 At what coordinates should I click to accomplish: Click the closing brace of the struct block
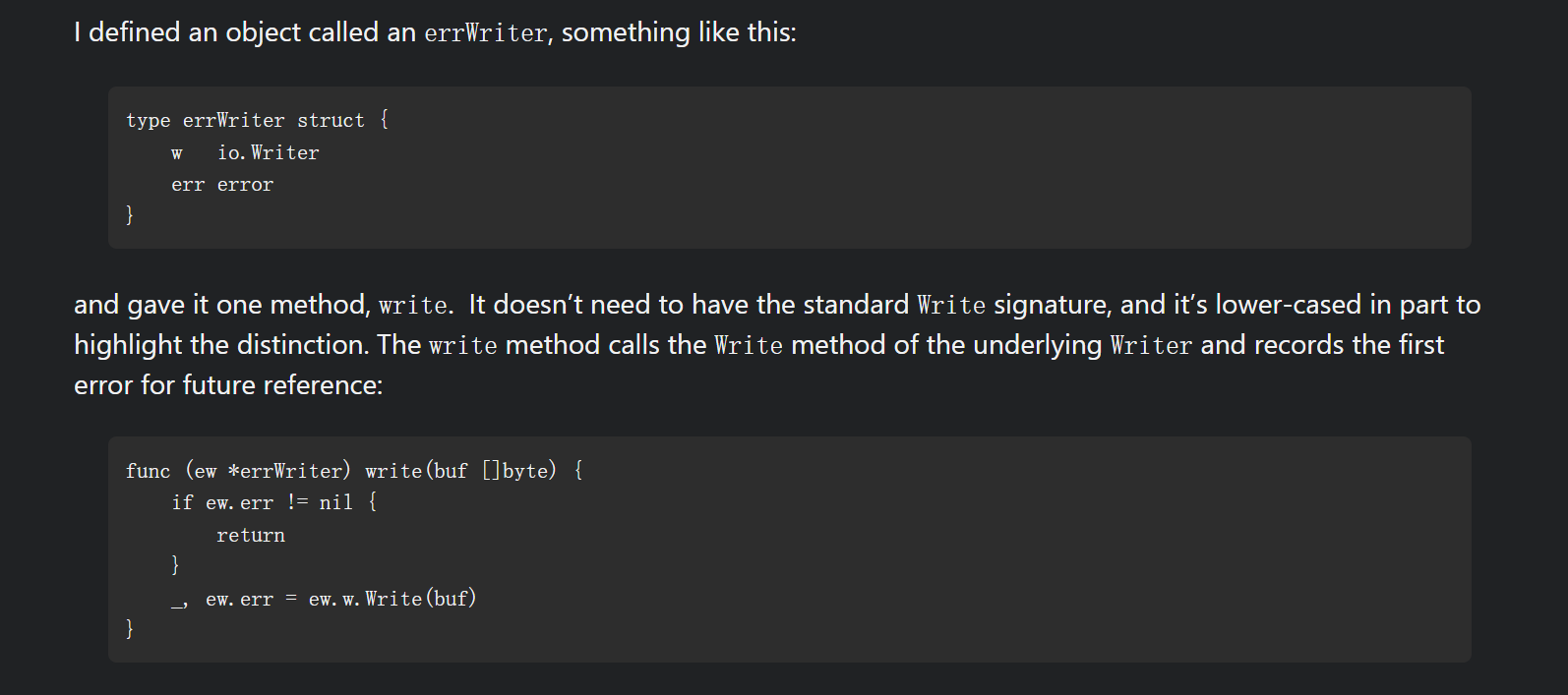[130, 214]
